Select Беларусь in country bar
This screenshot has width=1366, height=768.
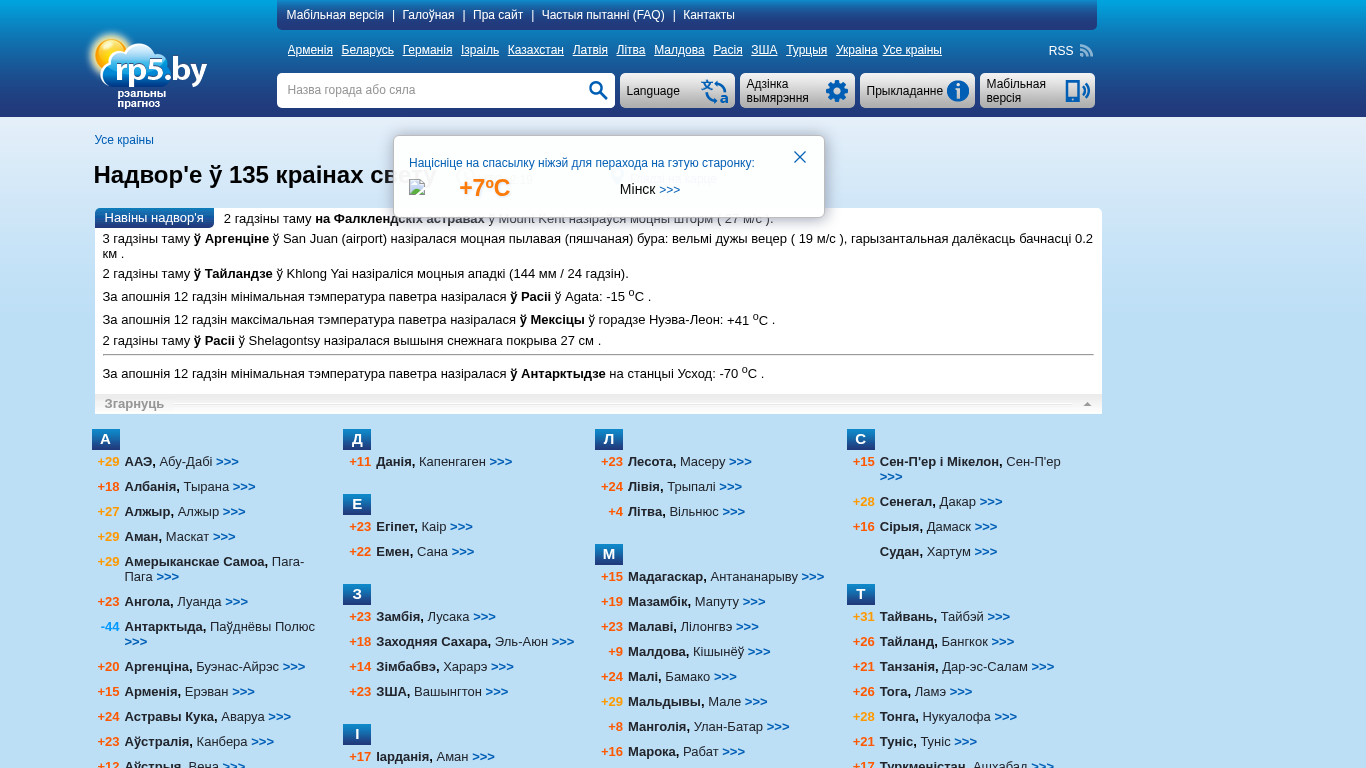tap(368, 50)
